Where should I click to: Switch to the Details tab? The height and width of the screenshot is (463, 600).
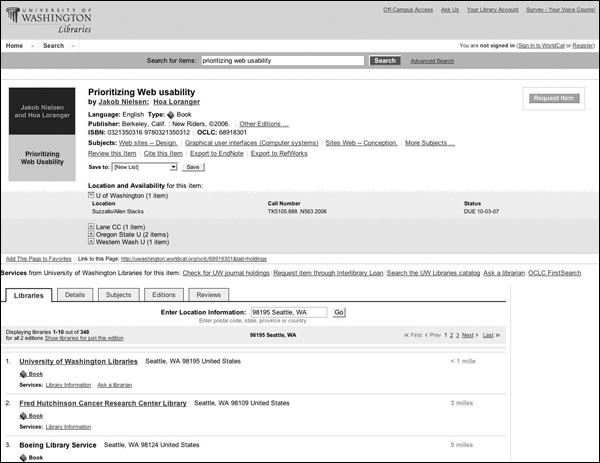[75, 295]
